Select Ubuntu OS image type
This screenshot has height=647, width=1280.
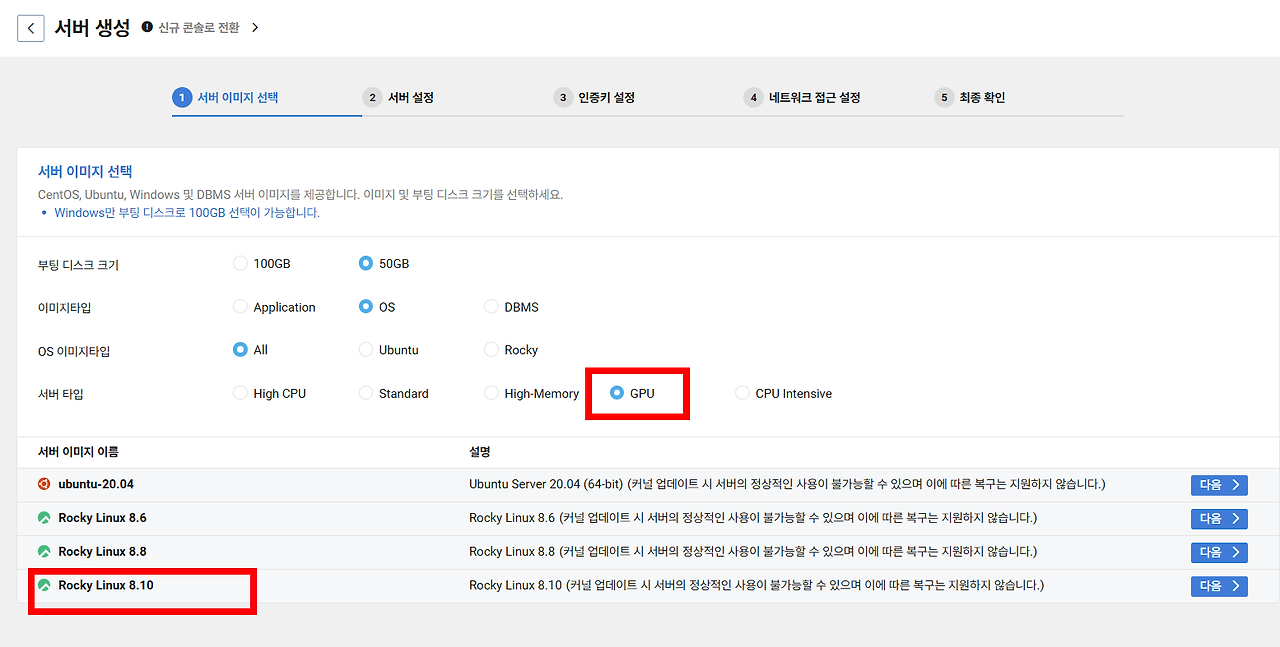366,350
